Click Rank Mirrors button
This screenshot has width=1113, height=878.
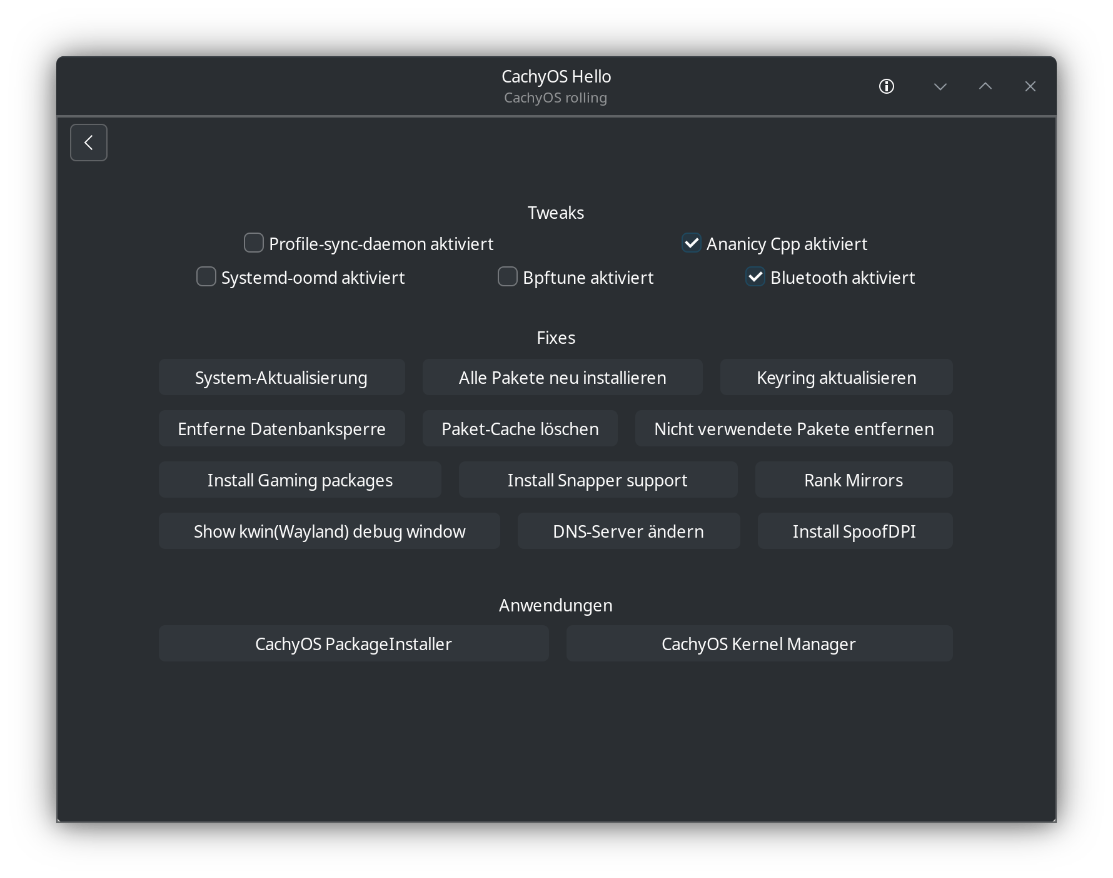click(854, 480)
